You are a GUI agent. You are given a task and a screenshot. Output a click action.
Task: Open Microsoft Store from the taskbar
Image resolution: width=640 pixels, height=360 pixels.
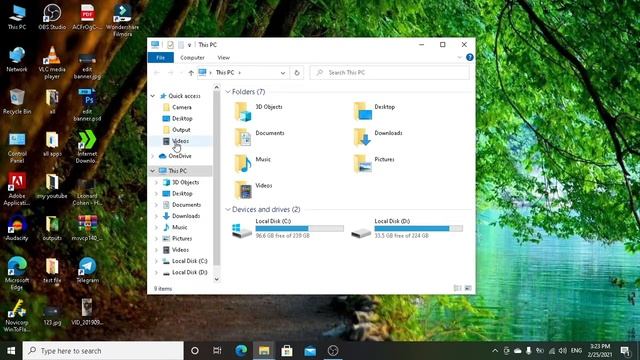(287, 351)
